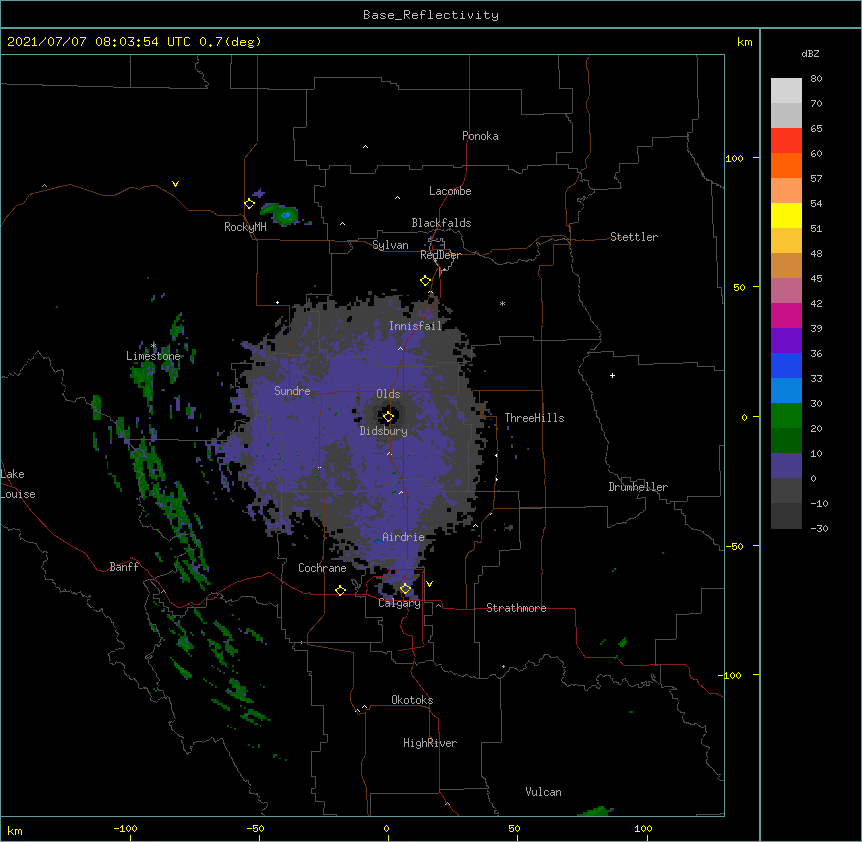Select the Sundre city label
The width and height of the screenshot is (862, 842).
(292, 391)
